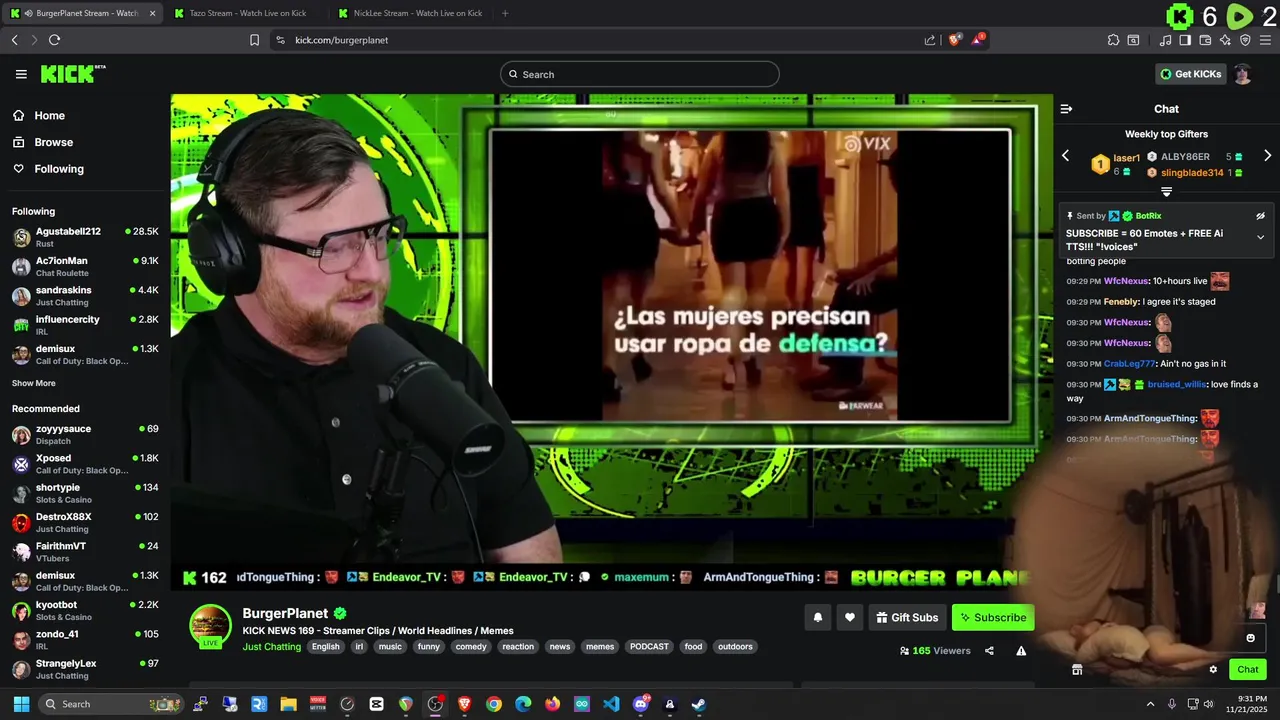Click Show More under Following
This screenshot has width=1280, height=720.
point(34,383)
